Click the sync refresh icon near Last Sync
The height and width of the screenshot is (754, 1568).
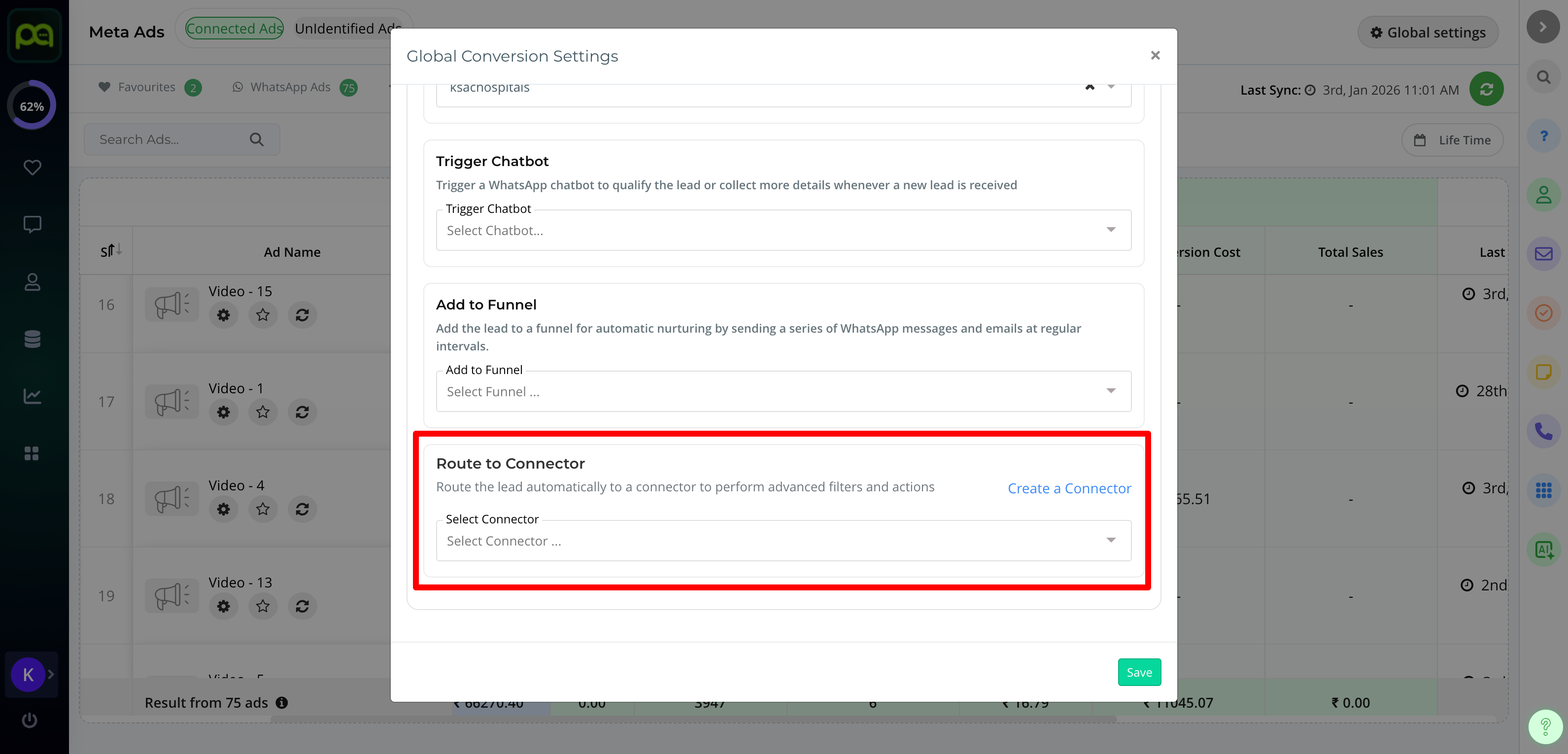click(1486, 90)
